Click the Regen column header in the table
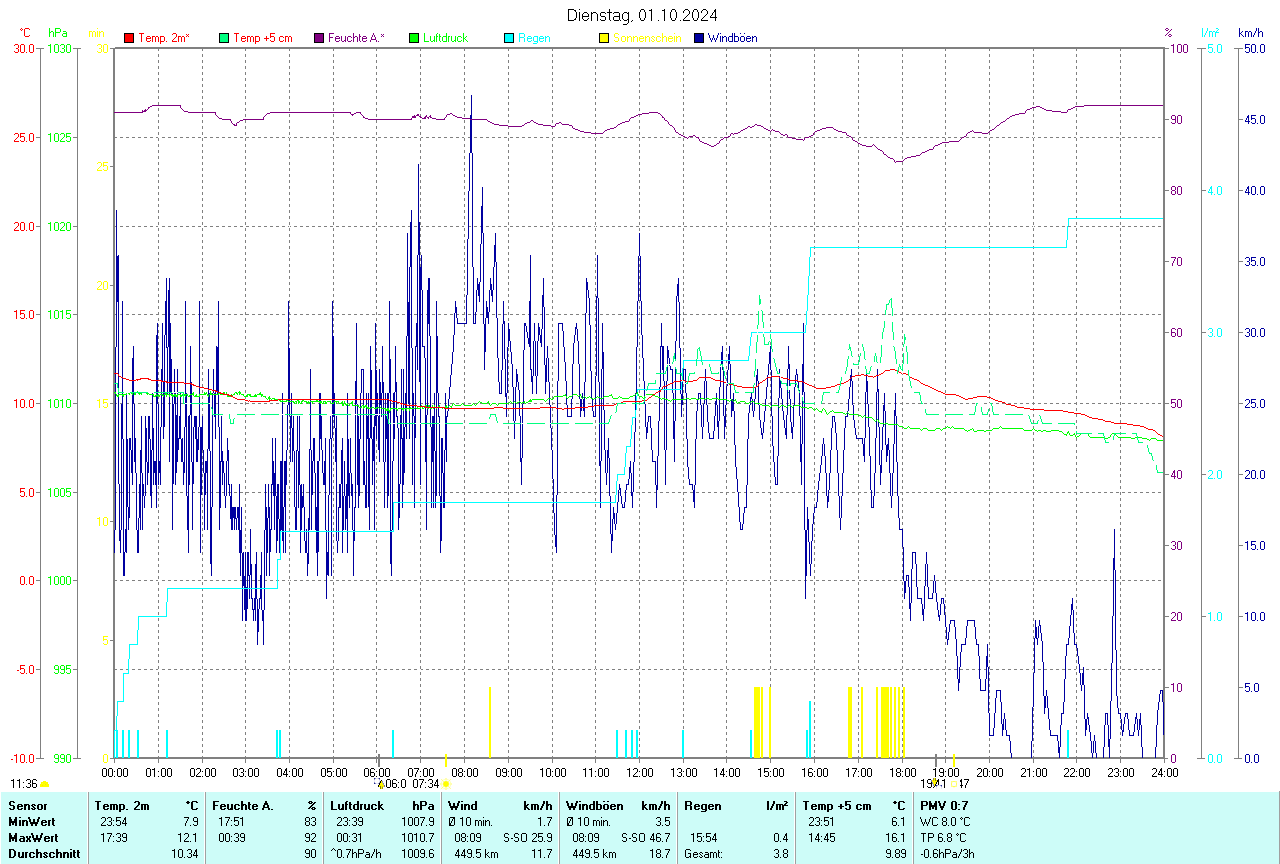This screenshot has height=864, width=1280. tap(702, 806)
